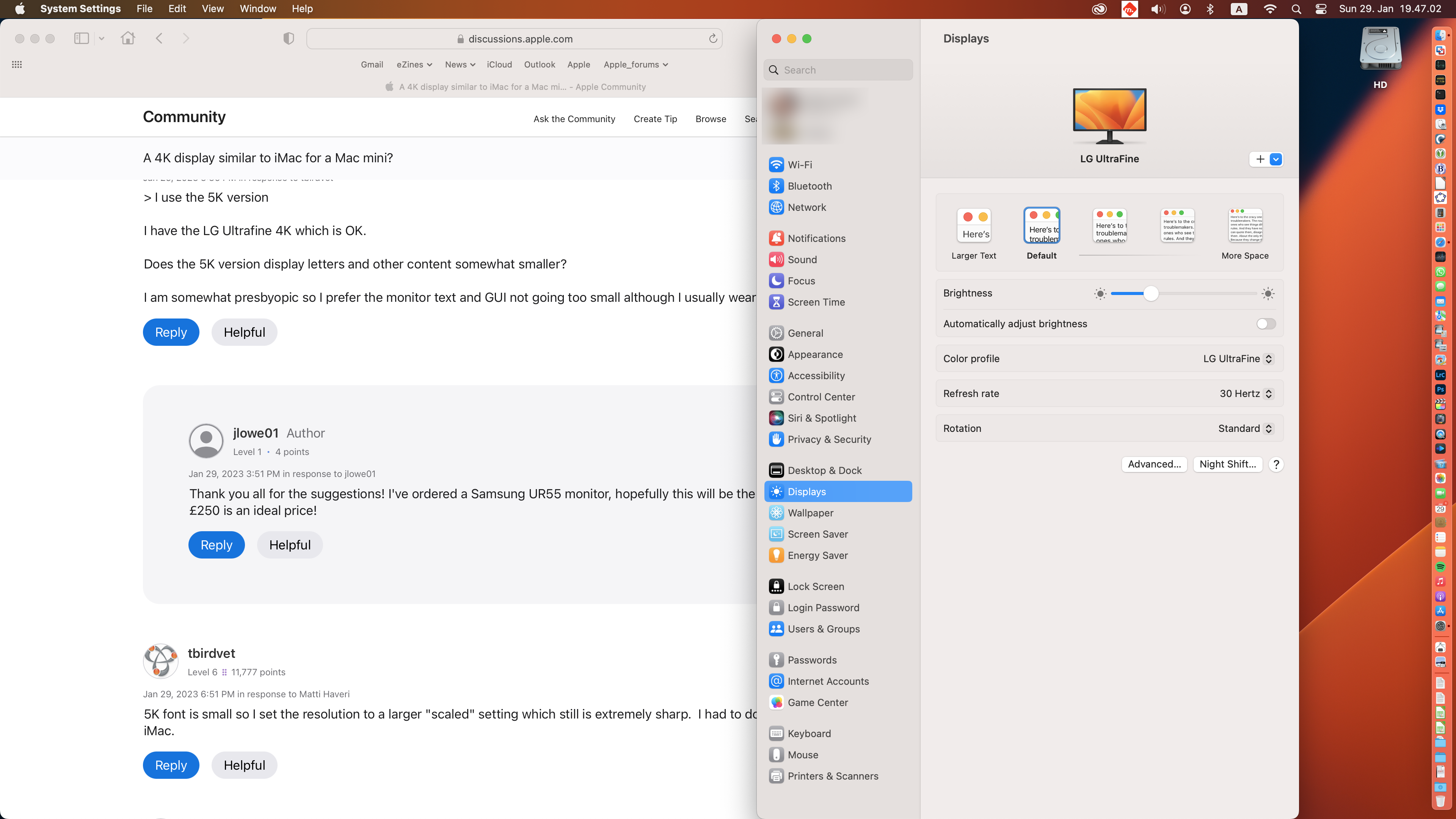The height and width of the screenshot is (819, 1456).
Task: Select Bluetooth in System Settings sidebar
Action: [x=810, y=186]
